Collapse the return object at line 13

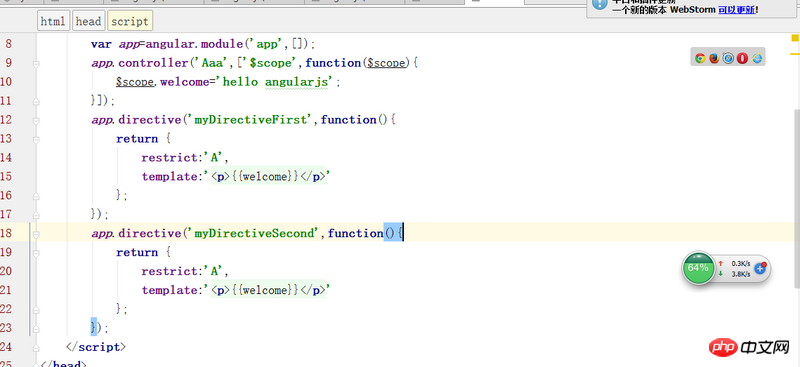pyautogui.click(x=36, y=140)
